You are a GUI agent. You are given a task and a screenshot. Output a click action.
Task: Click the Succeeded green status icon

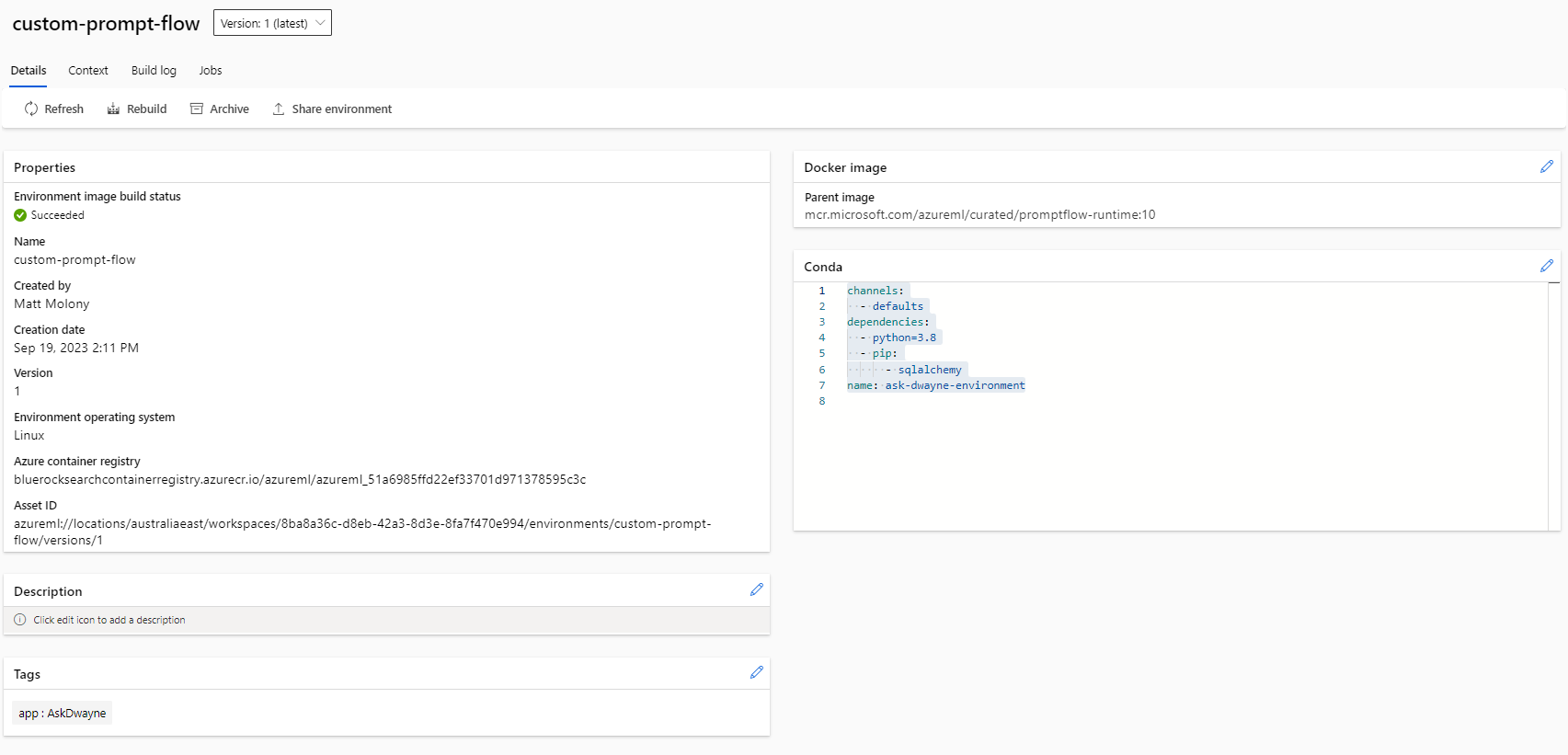coord(20,215)
